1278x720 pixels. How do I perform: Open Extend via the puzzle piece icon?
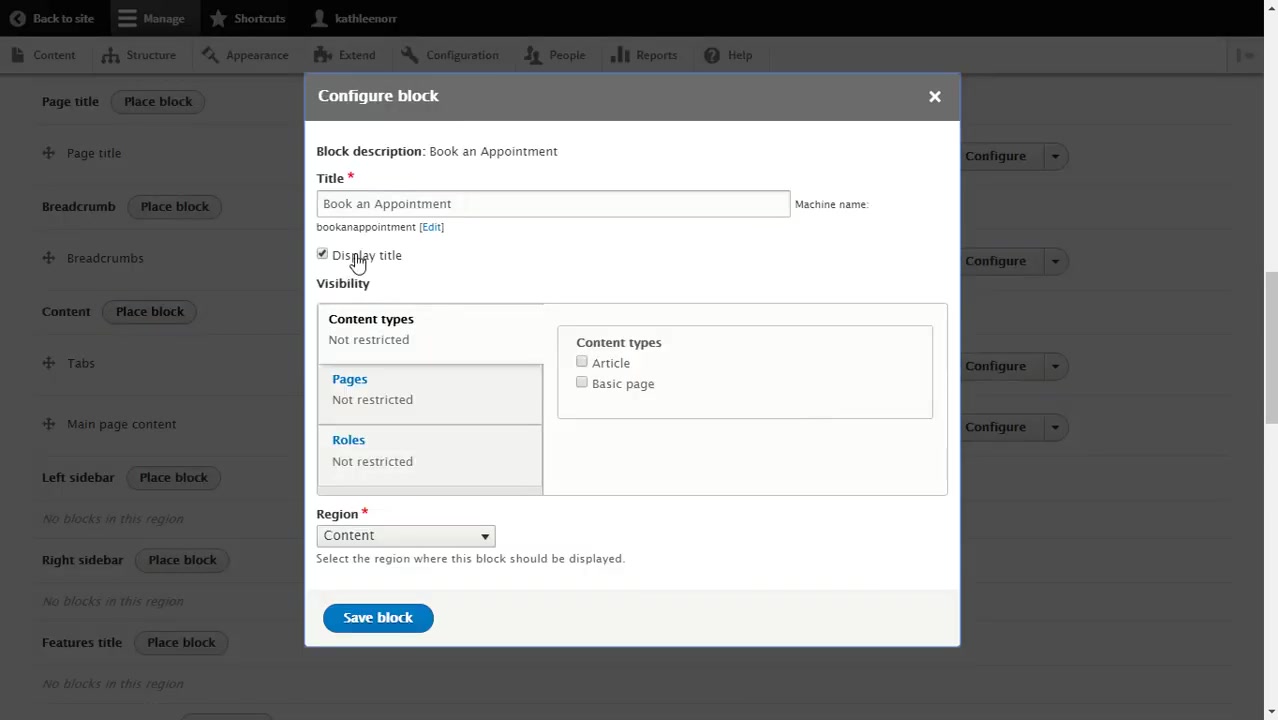[x=320, y=55]
